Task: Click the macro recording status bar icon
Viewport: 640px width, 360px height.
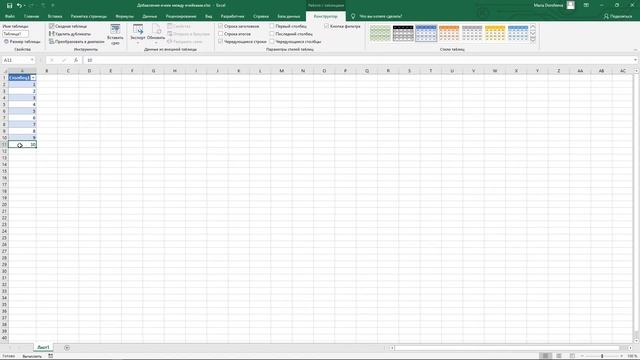Action: (x=51, y=356)
